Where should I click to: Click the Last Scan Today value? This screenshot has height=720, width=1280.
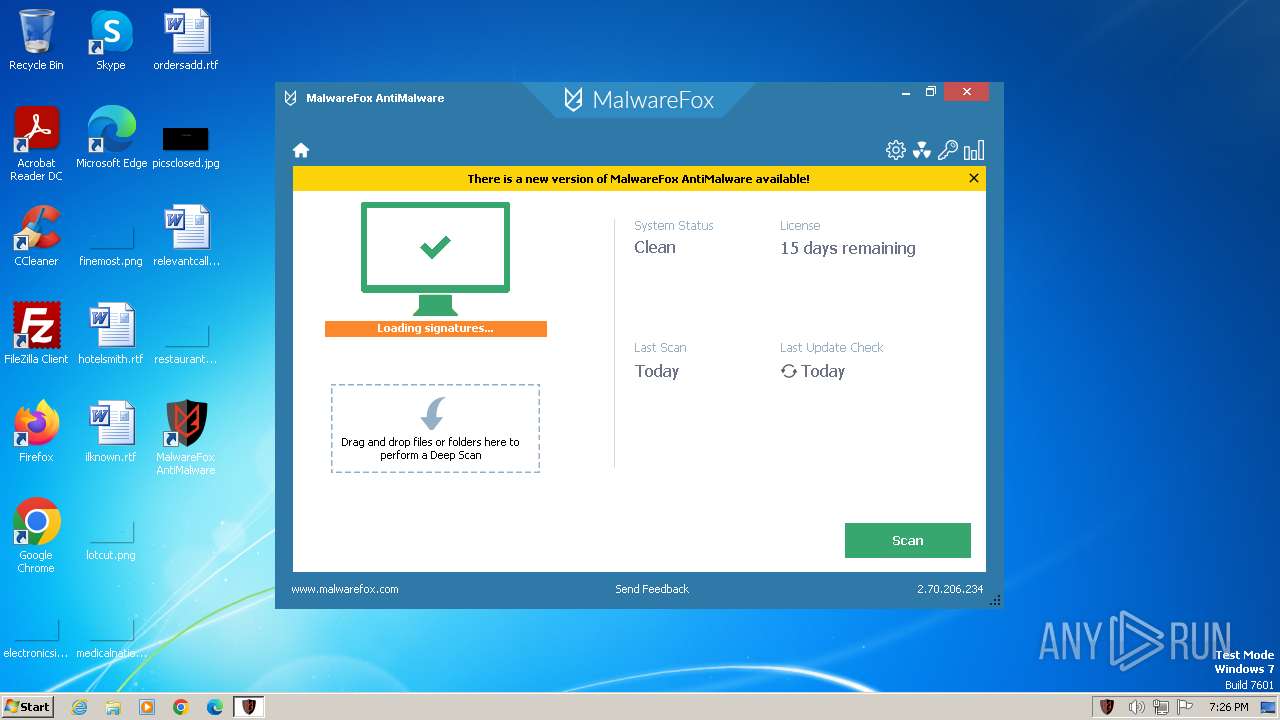pyautogui.click(x=657, y=371)
